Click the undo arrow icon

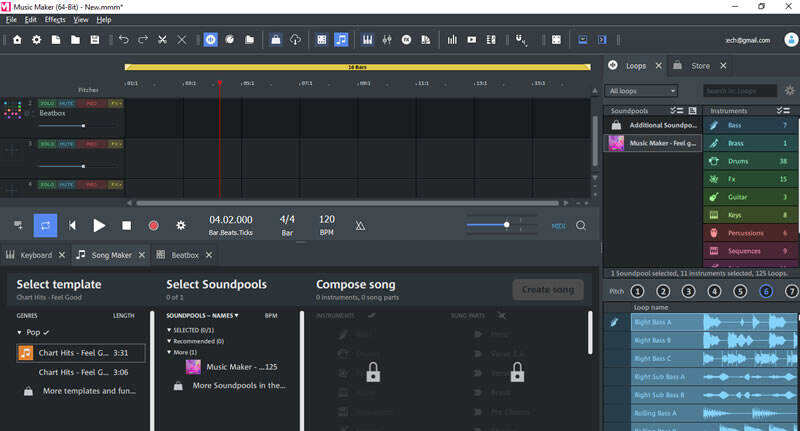pyautogui.click(x=123, y=40)
